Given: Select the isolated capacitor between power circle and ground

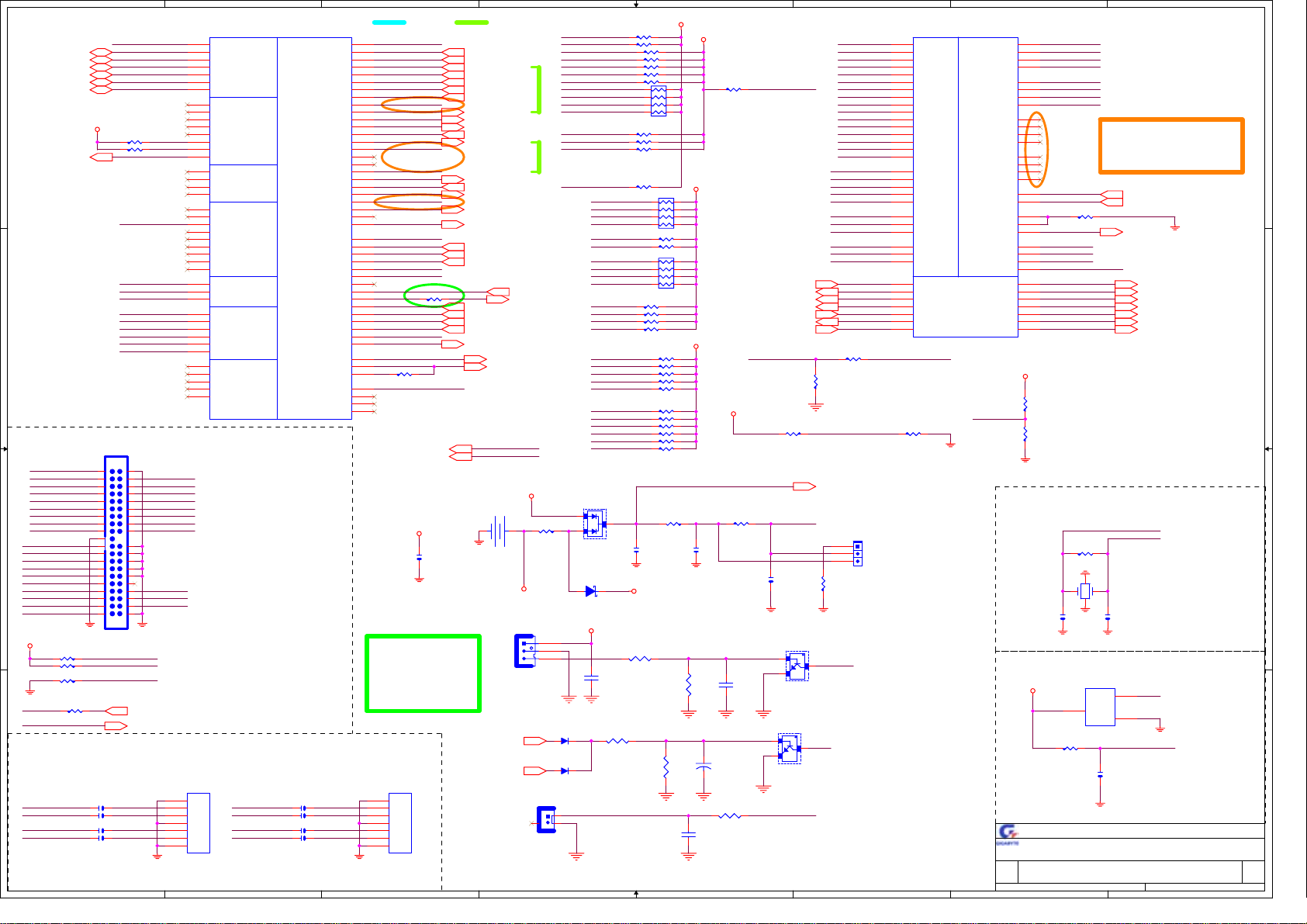Looking at the screenshot, I should [419, 559].
